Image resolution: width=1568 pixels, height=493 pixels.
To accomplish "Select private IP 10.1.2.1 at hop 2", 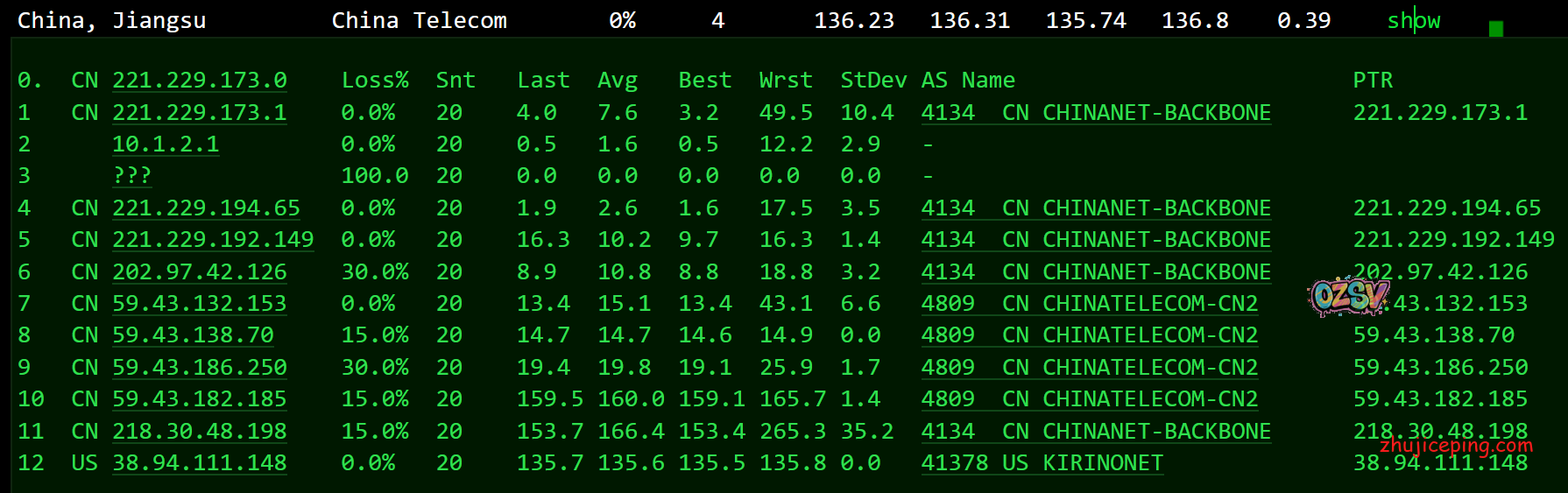I will pyautogui.click(x=166, y=144).
